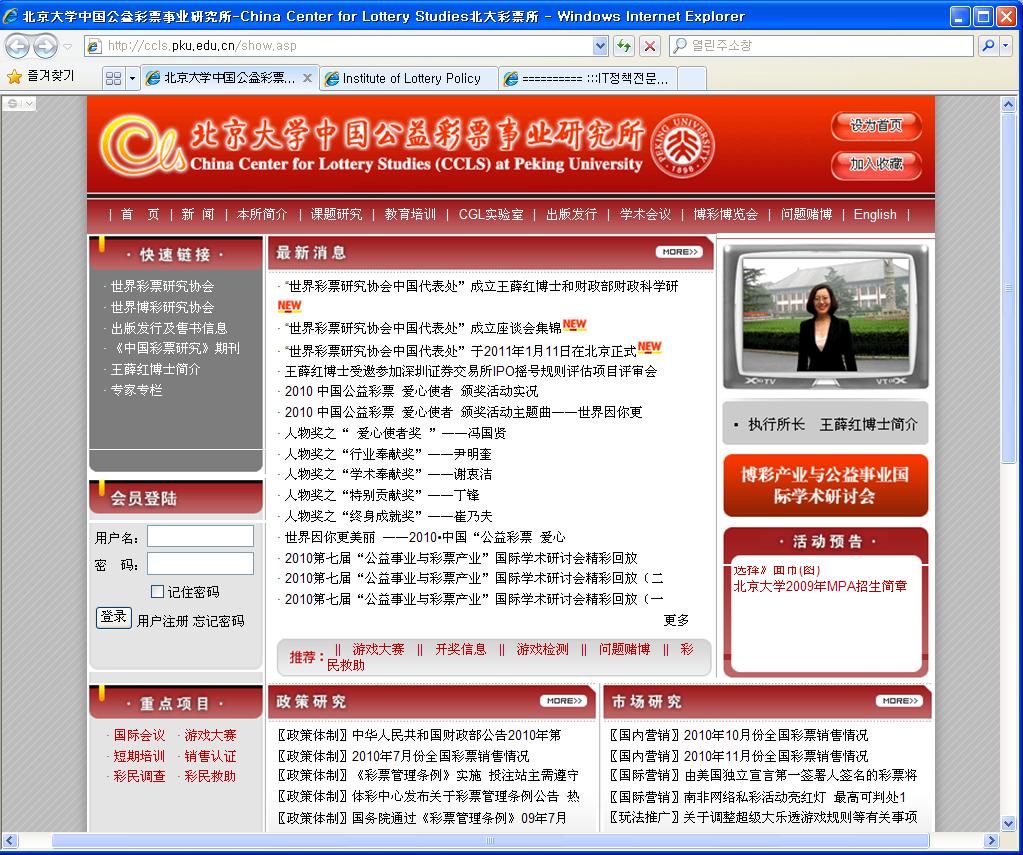This screenshot has width=1023, height=855.
Task: Click the Quick Tabs grid icon
Action: click(113, 78)
